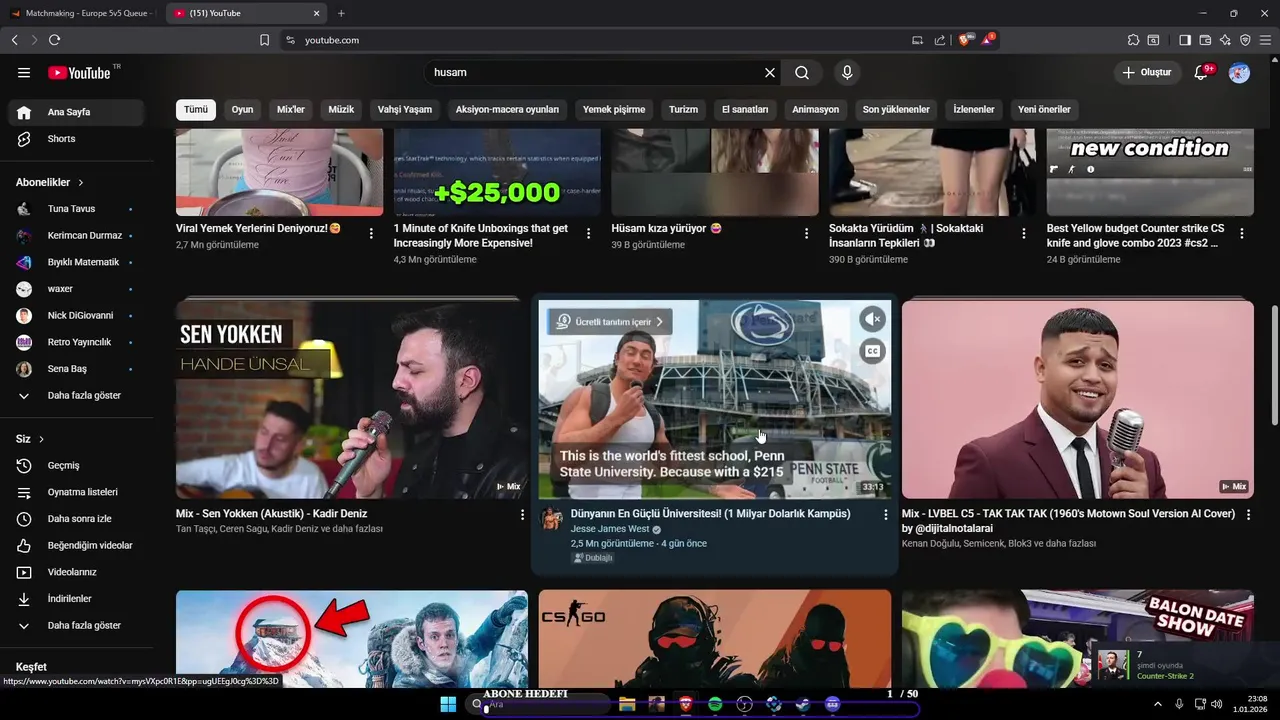Open options for LVBEL C5 TAK TAK mix
Image resolution: width=1280 pixels, height=720 pixels.
click(1248, 515)
